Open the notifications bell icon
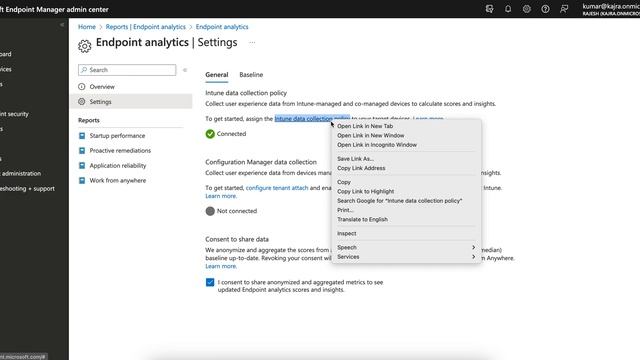The height and width of the screenshot is (360, 640). 508,9
